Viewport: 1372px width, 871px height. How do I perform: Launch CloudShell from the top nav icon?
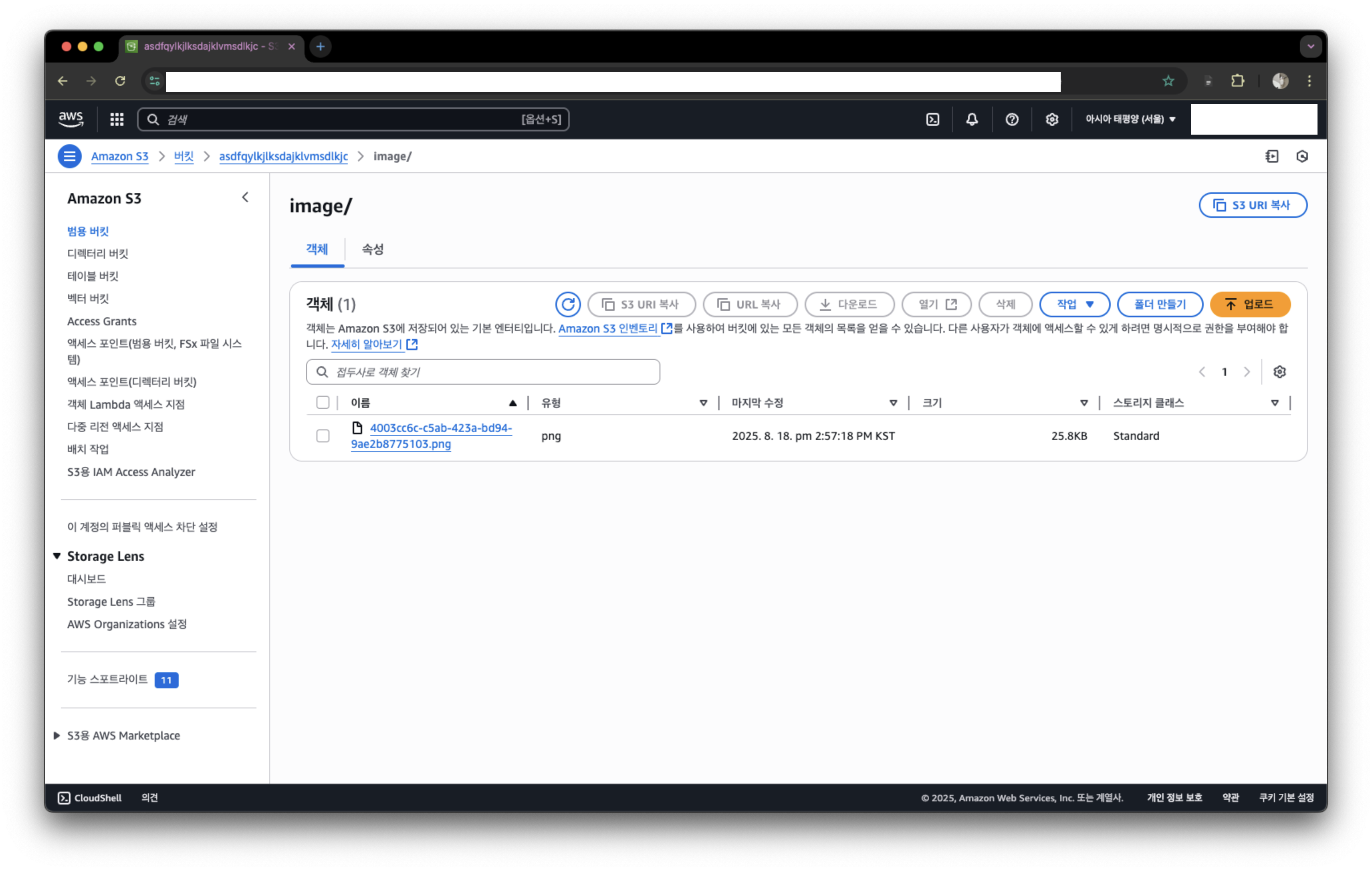(933, 119)
